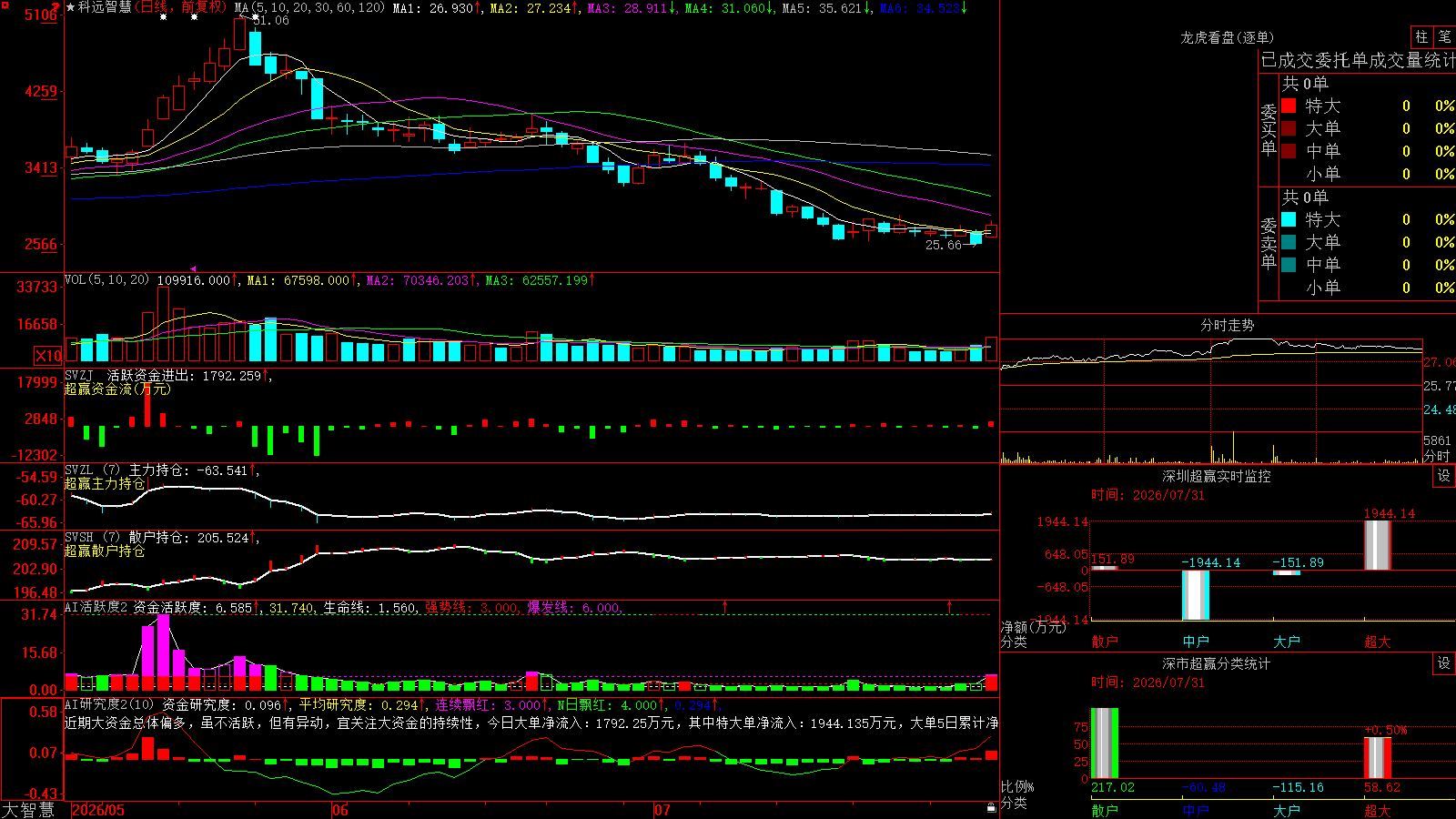Click the 2026/05 date label on the timeline
1456x819 pixels.
98,810
